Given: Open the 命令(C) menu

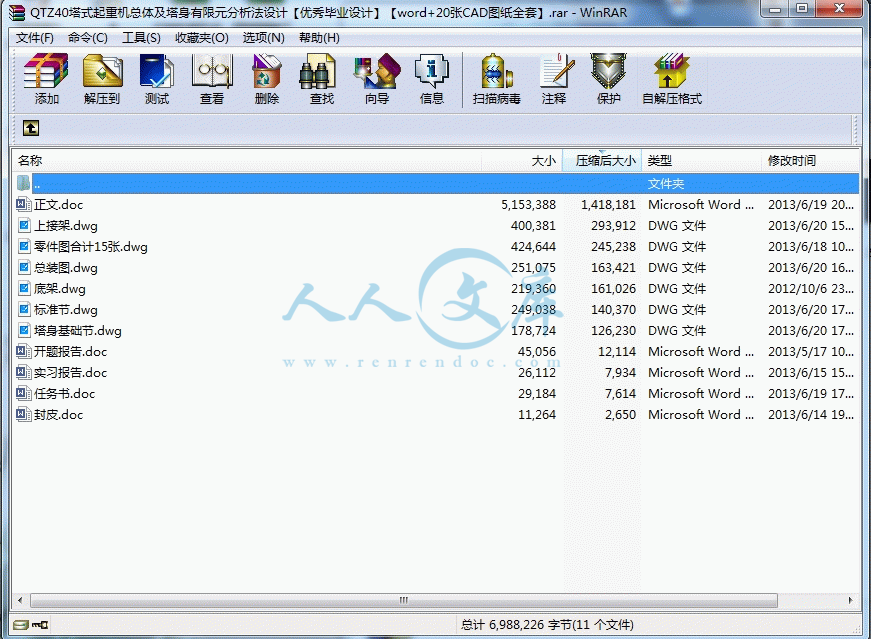Looking at the screenshot, I should (x=88, y=38).
